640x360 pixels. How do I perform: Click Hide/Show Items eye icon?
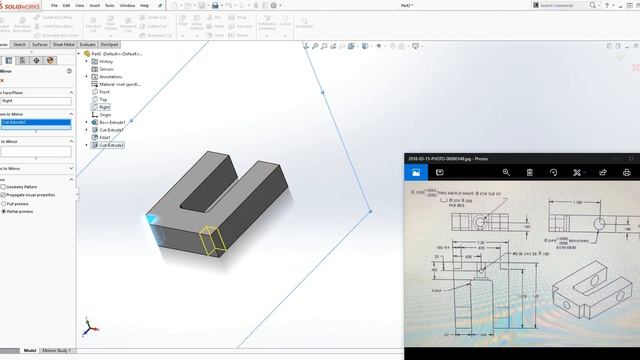(379, 46)
